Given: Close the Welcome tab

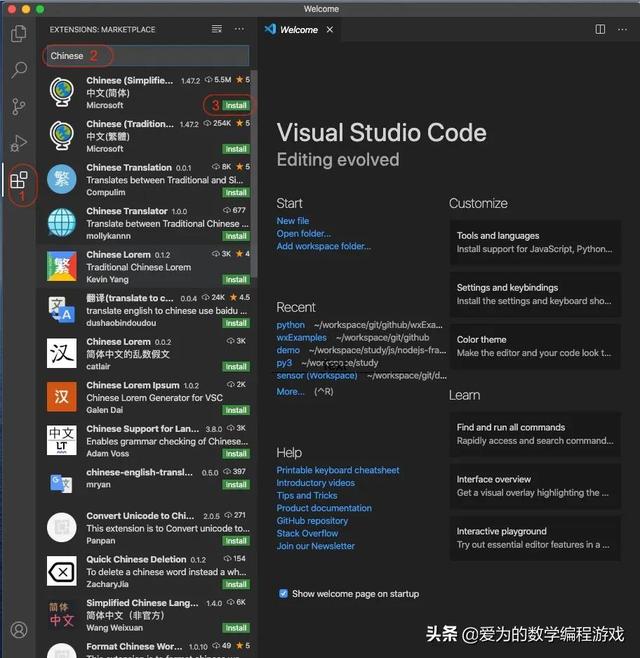Looking at the screenshot, I should pos(330,29).
